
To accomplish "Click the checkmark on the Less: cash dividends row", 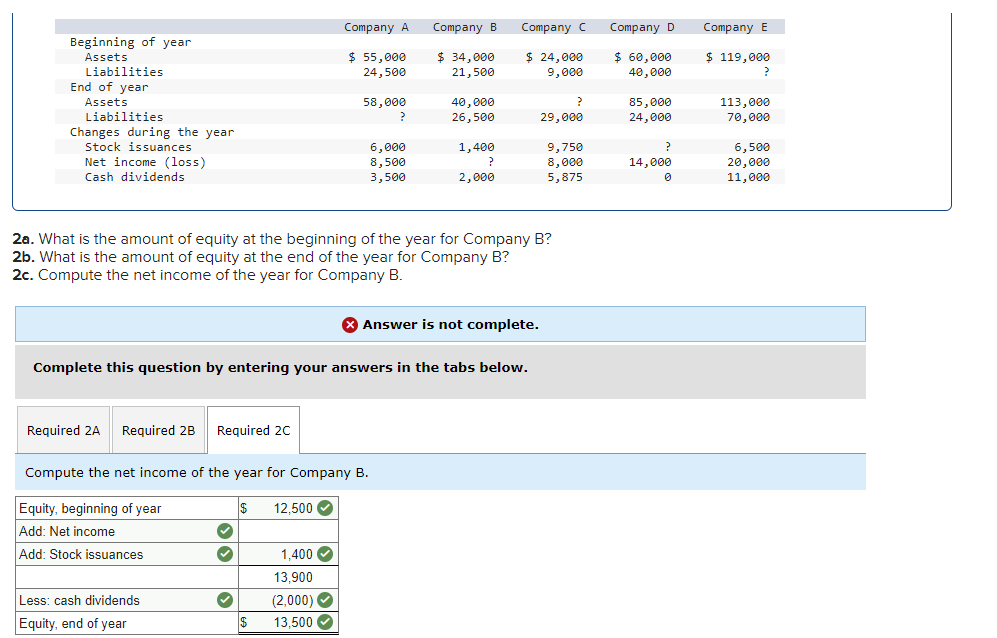I will click(224, 600).
